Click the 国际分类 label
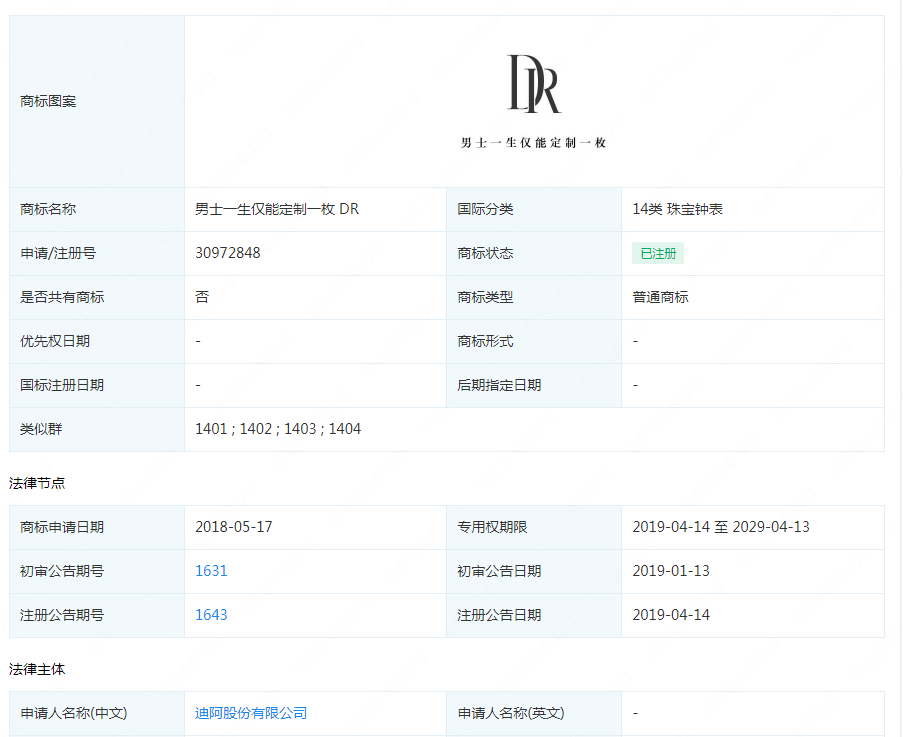The height and width of the screenshot is (737, 903). point(485,209)
